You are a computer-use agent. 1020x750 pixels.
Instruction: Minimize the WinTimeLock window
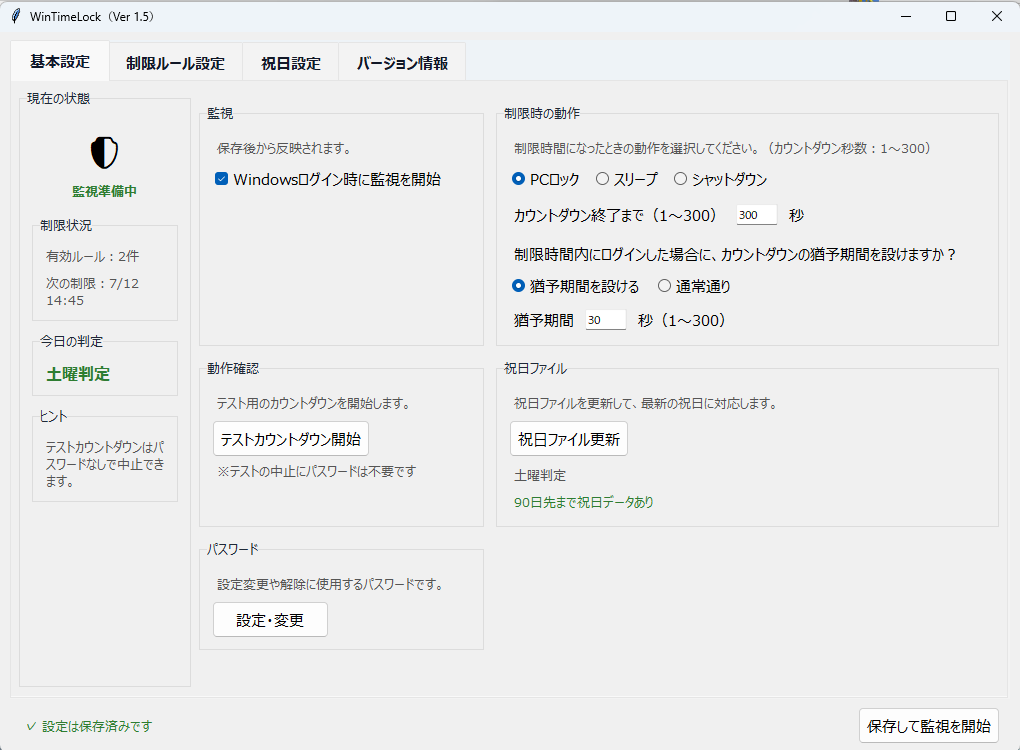pyautogui.click(x=906, y=16)
